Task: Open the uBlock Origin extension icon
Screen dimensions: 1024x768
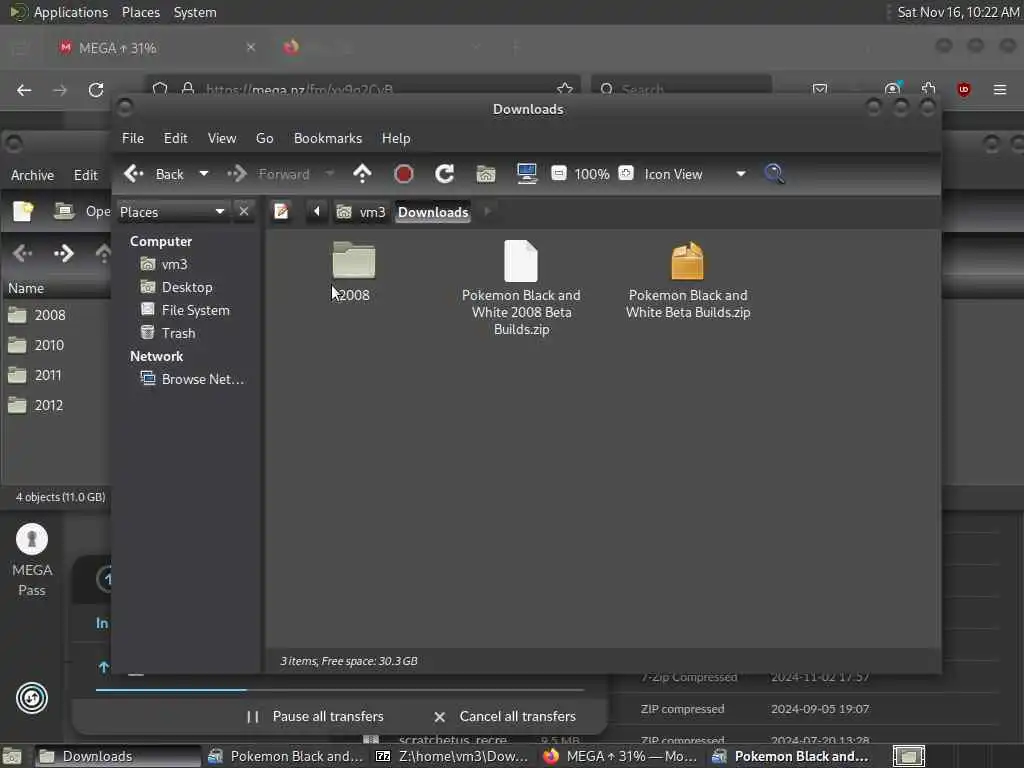Action: 964,89
